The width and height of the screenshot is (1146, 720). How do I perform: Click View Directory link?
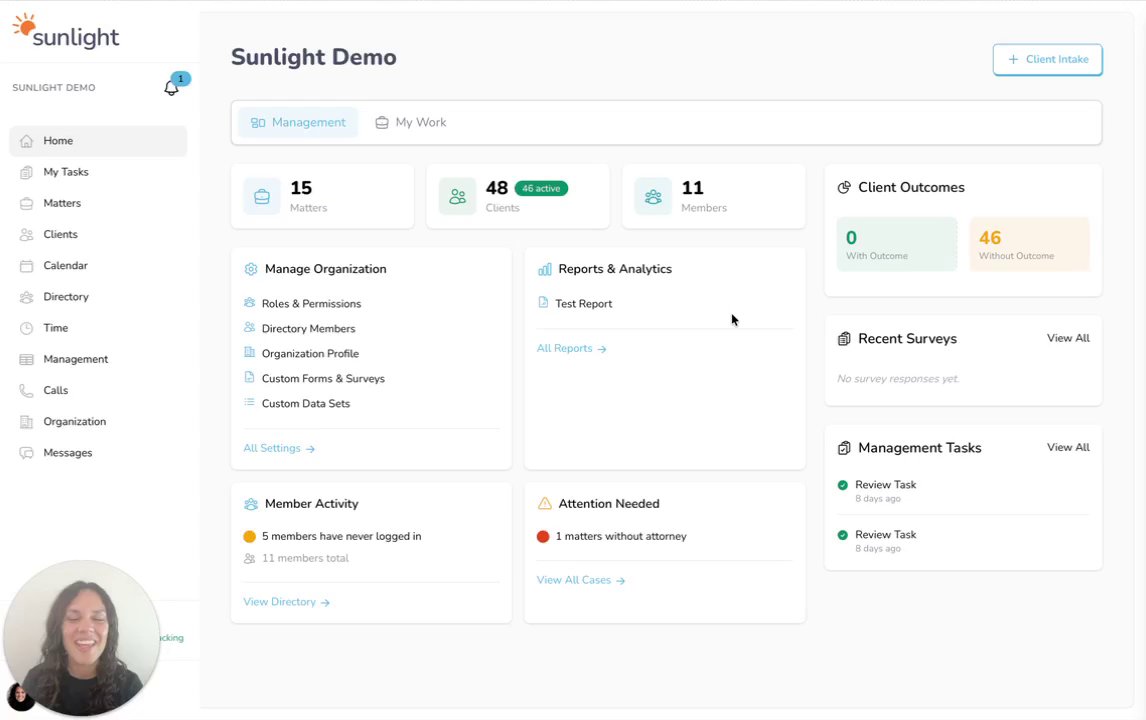[x=286, y=602]
